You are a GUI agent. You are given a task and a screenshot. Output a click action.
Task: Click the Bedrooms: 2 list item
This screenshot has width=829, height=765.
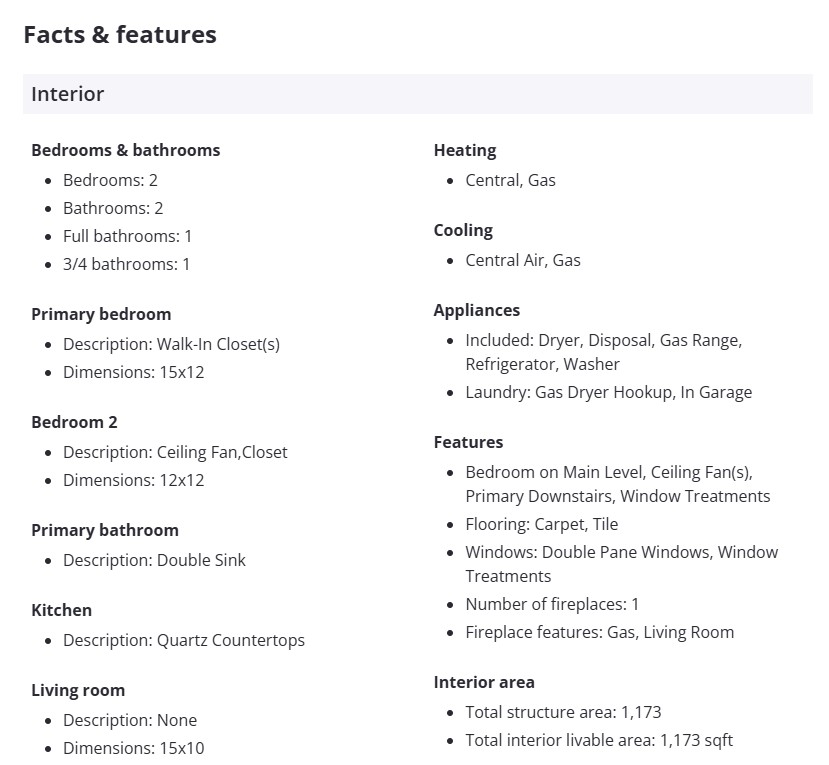[110, 180]
